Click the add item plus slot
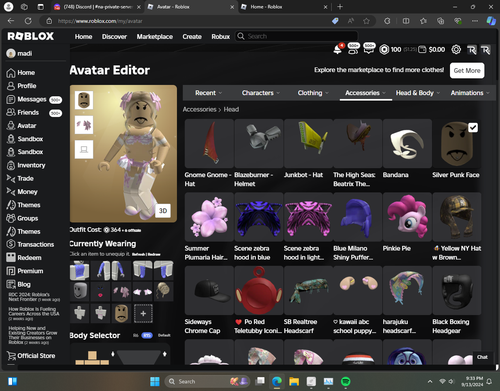The image size is (500, 391). point(143,313)
